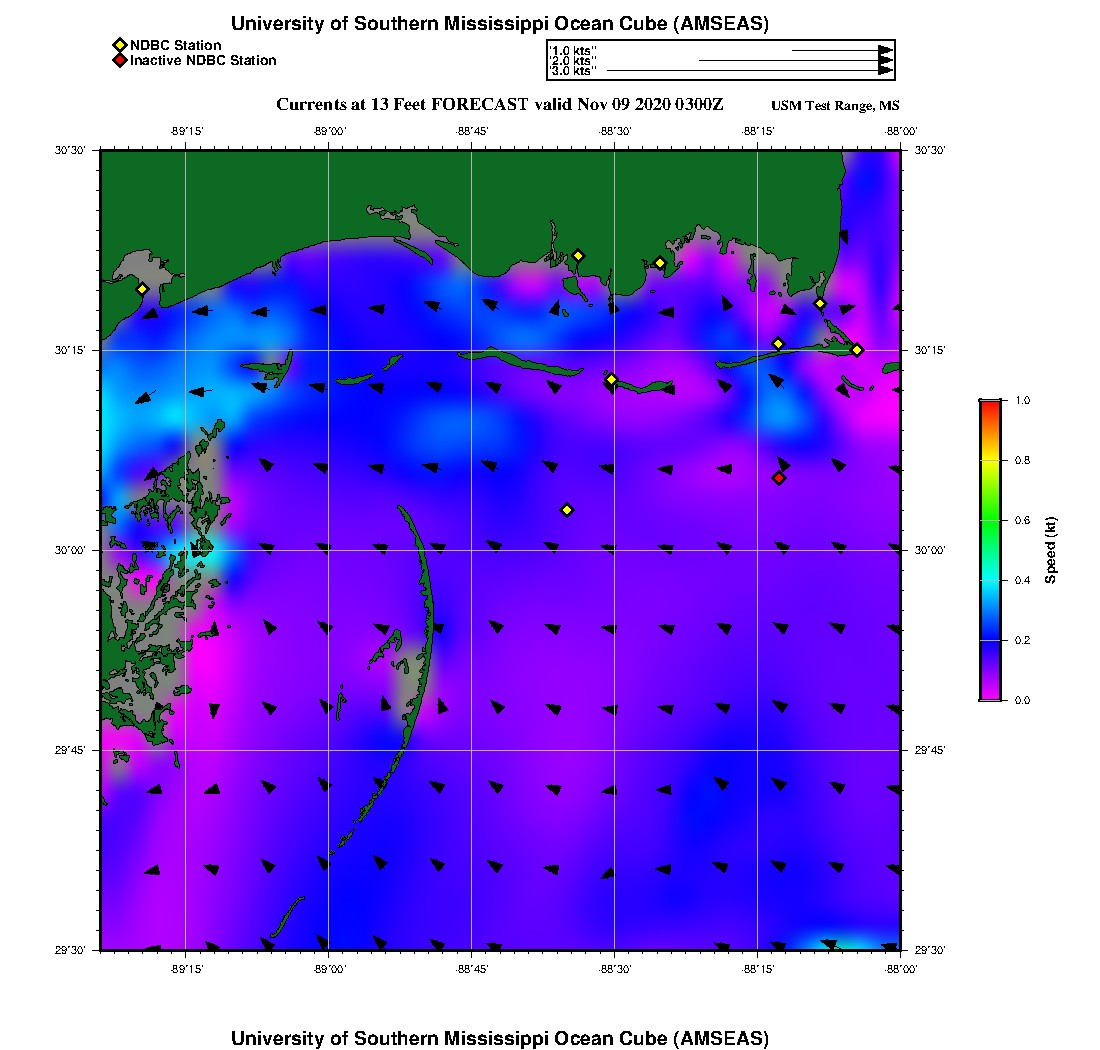Click the NDBC Station legend text
1100x1050 pixels.
175,45
